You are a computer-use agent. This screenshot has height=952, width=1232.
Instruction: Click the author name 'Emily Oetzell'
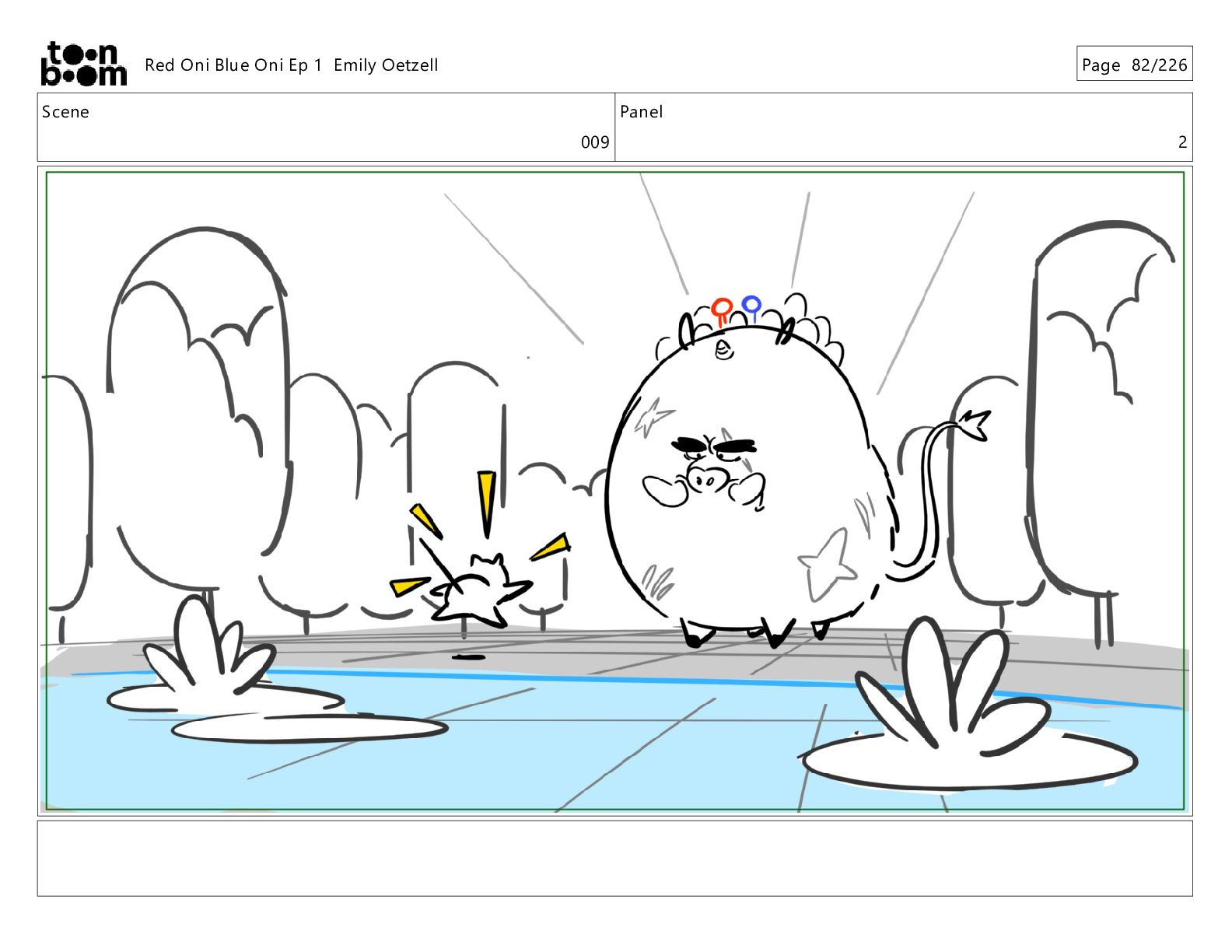click(386, 65)
